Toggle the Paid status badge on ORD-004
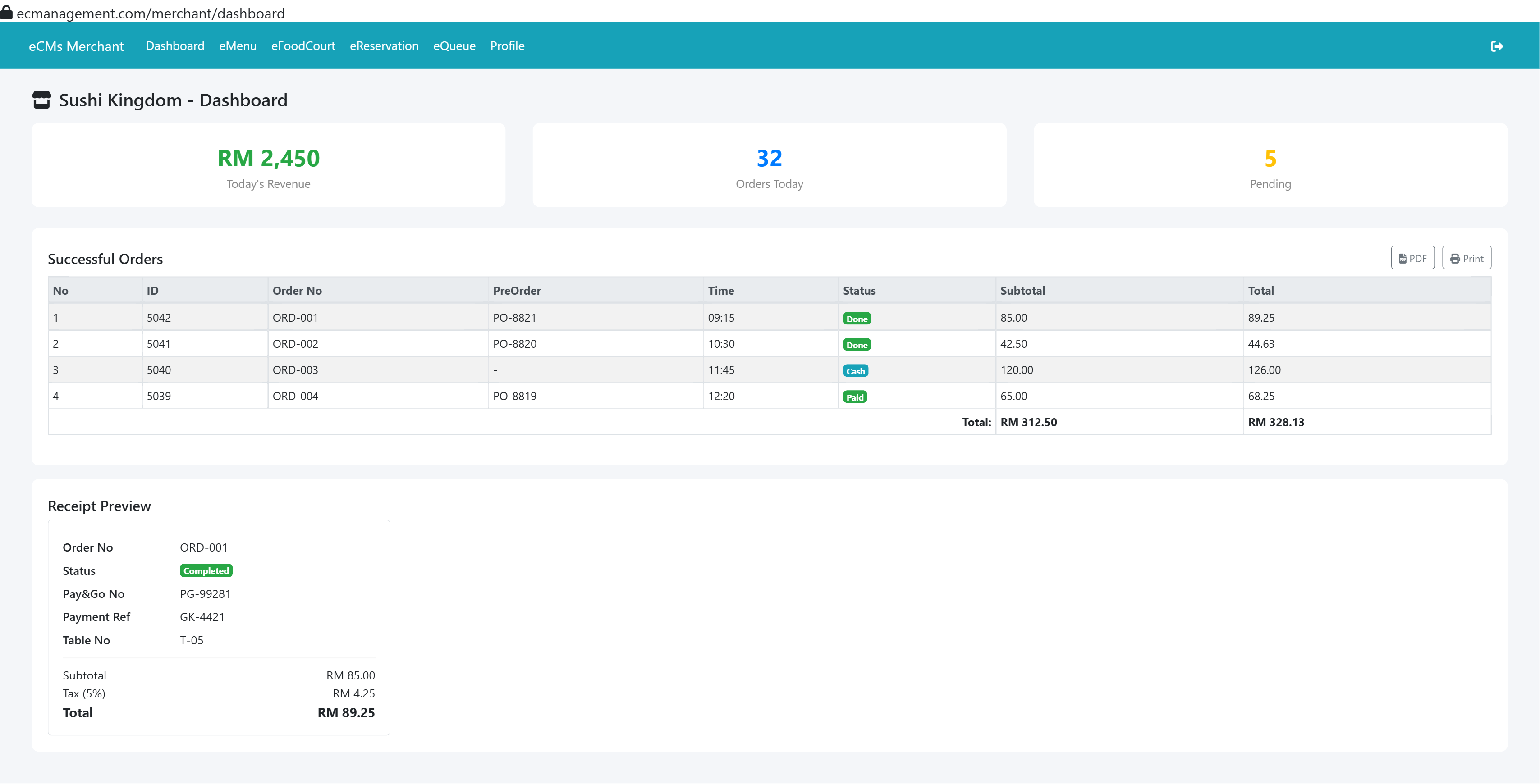The height and width of the screenshot is (784, 1540). pyautogui.click(x=855, y=396)
